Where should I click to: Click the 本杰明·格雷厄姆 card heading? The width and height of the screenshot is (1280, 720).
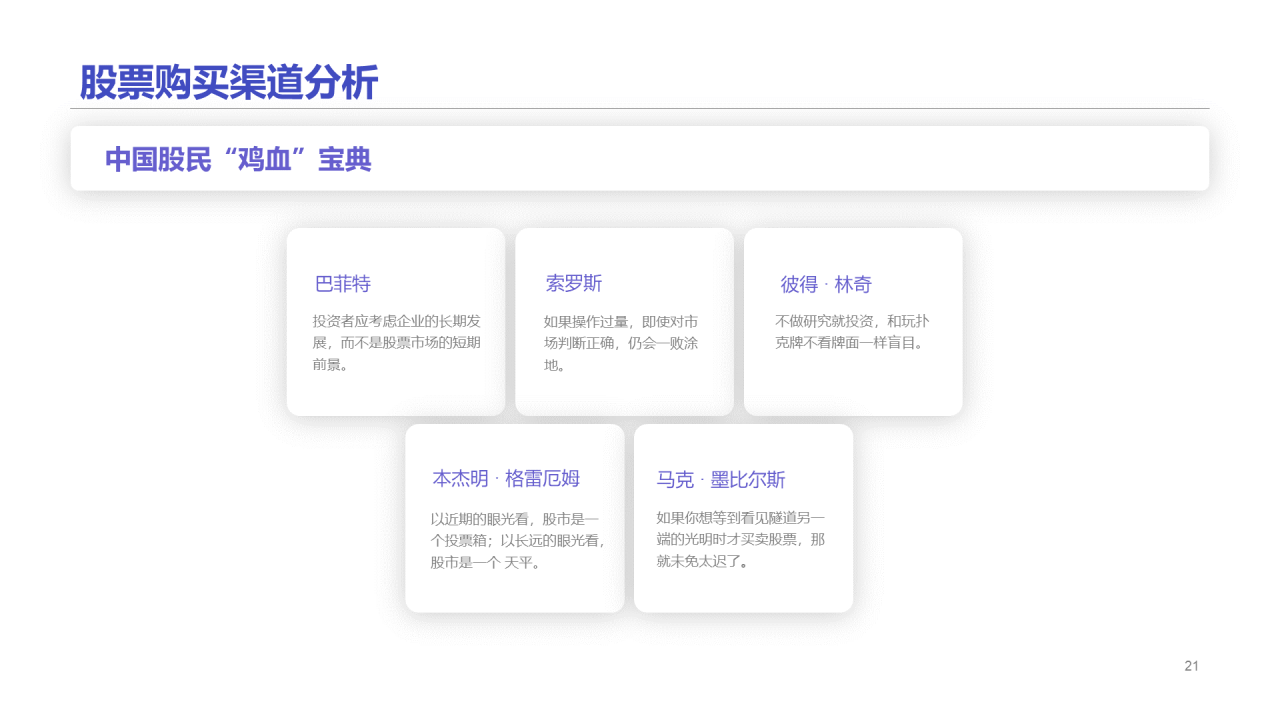pyautogui.click(x=506, y=479)
